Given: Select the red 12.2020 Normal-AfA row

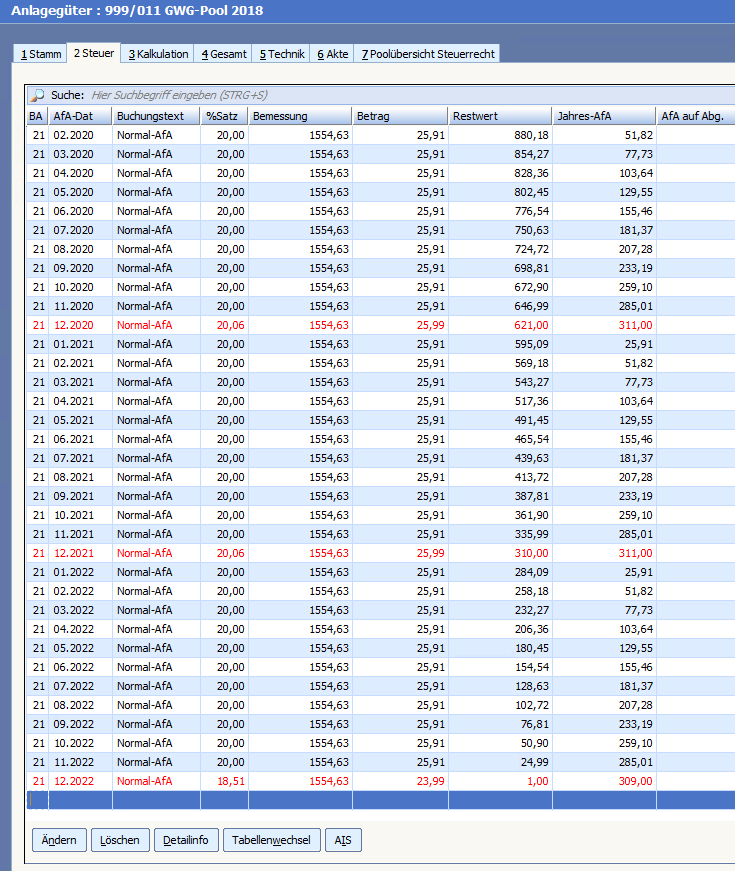Looking at the screenshot, I should pos(300,325).
